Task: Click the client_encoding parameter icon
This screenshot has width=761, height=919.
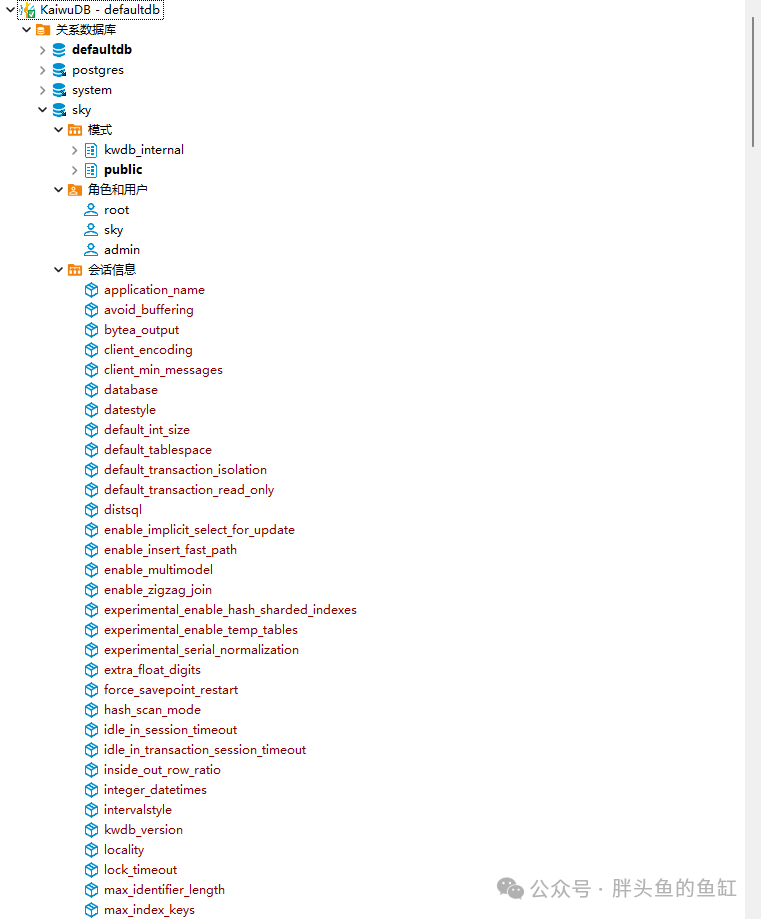Action: pos(91,350)
